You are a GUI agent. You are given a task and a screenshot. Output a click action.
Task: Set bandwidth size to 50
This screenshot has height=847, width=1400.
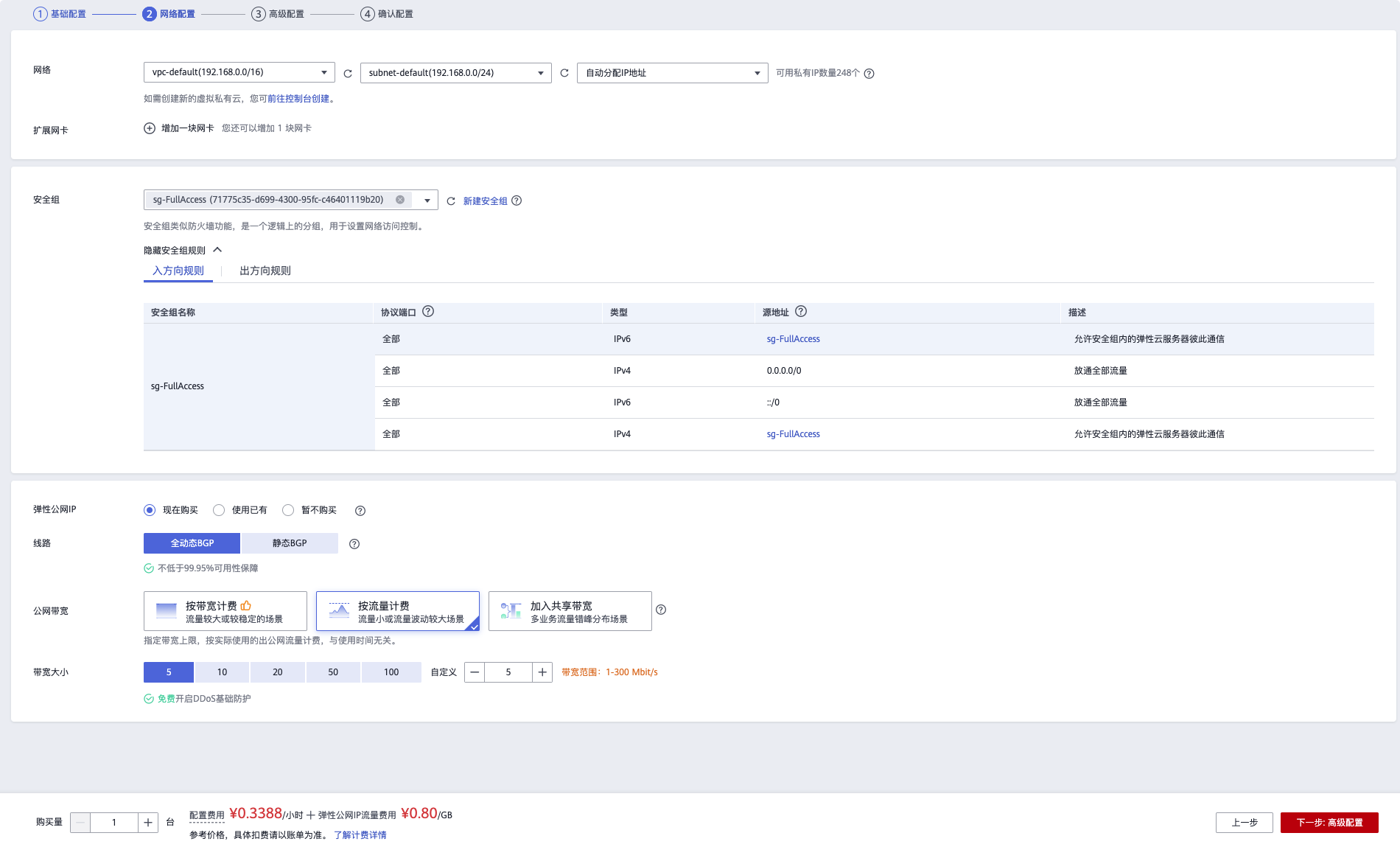(333, 672)
